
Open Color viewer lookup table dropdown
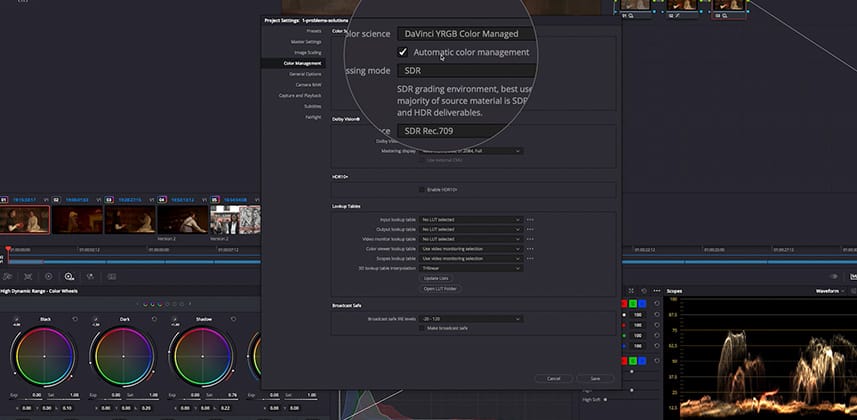pyautogui.click(x=471, y=249)
